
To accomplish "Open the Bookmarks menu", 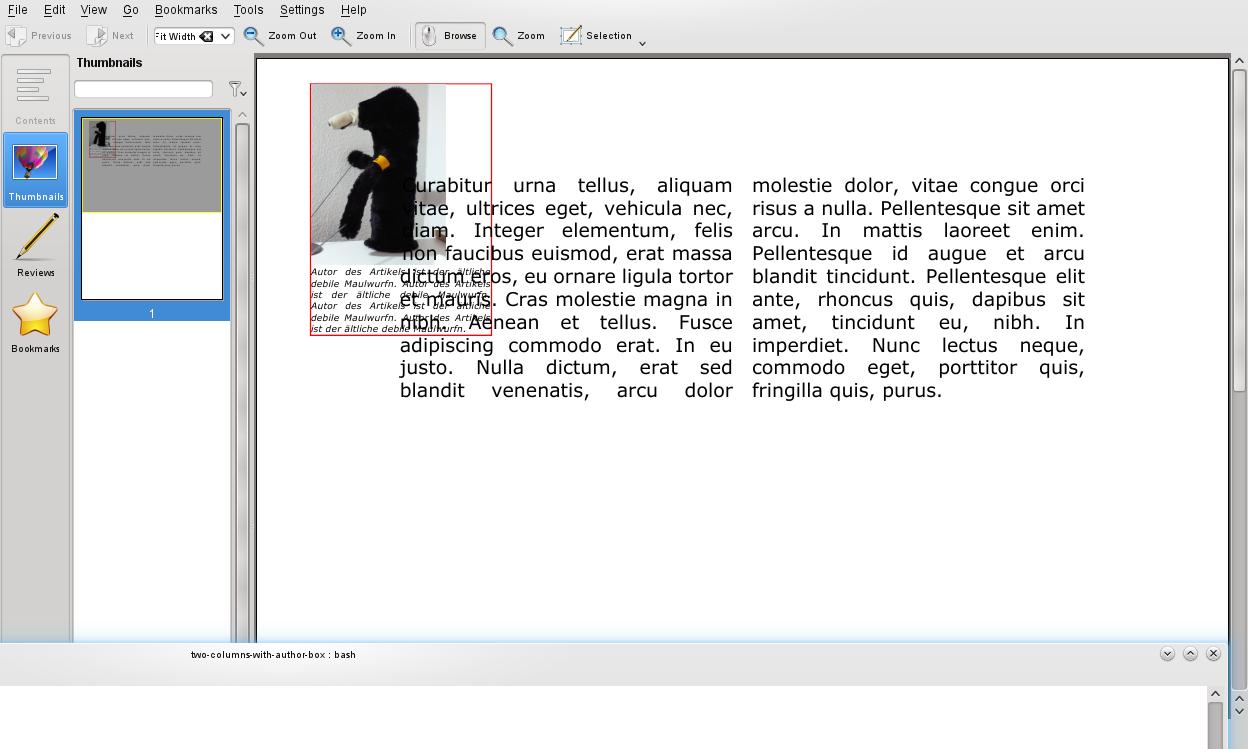I will [186, 10].
